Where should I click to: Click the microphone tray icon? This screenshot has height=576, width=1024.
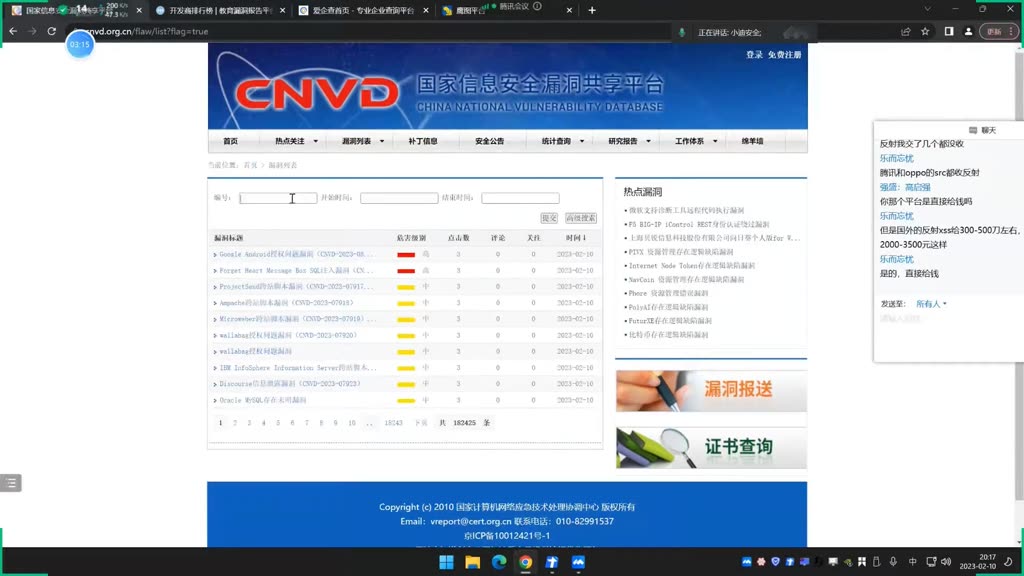(893, 562)
